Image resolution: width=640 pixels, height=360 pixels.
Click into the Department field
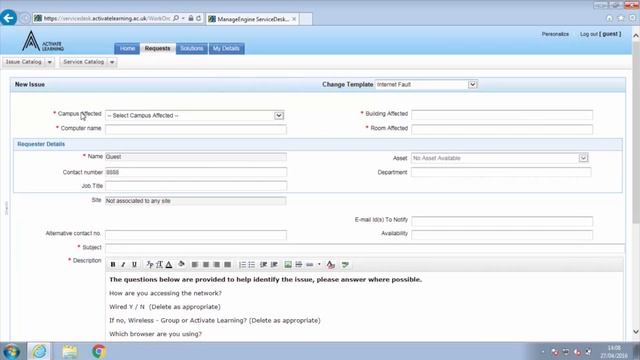(501, 172)
